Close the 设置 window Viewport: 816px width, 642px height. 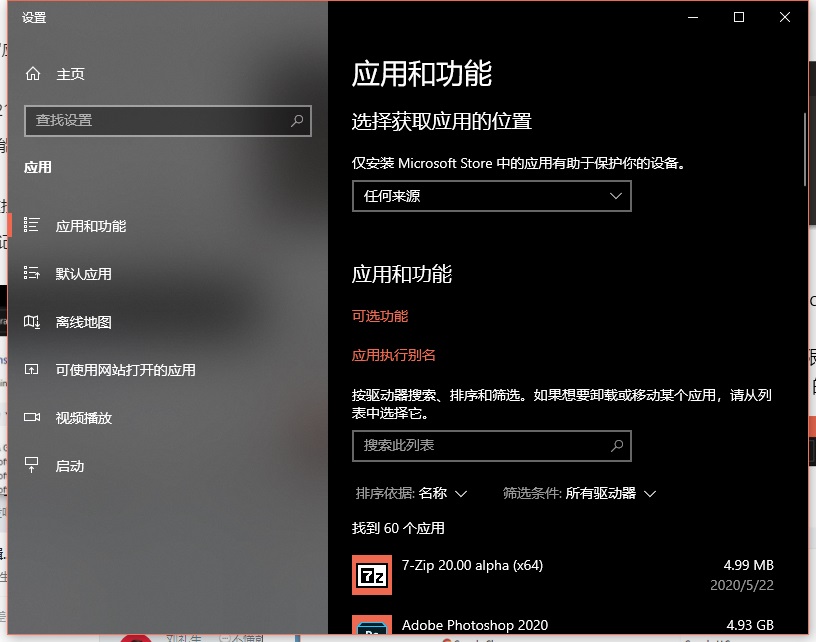pyautogui.click(x=785, y=17)
